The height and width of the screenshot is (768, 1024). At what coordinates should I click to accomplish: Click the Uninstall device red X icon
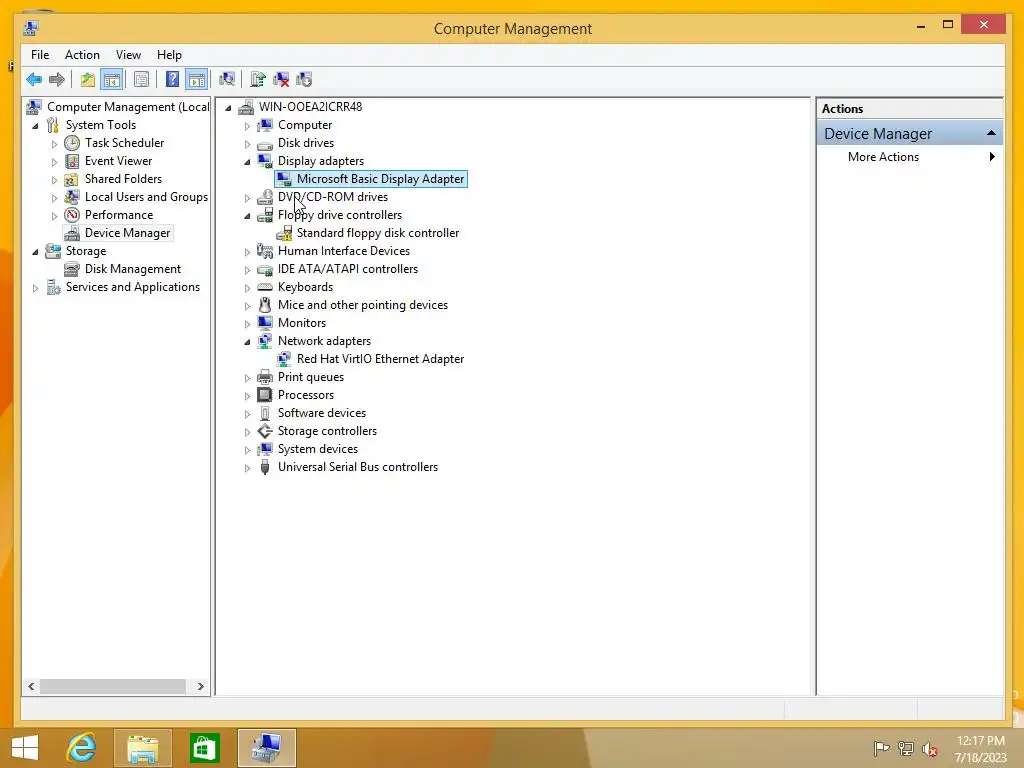pos(281,80)
